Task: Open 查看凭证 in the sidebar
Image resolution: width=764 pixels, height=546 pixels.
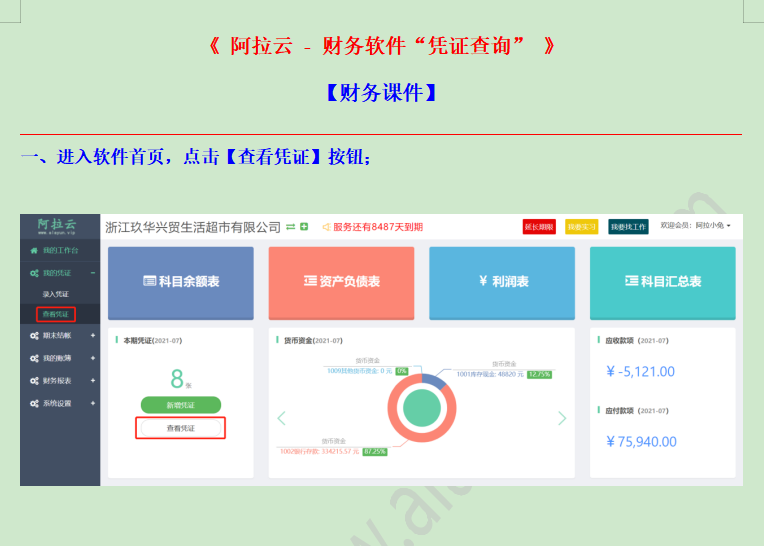Action: (x=56, y=314)
